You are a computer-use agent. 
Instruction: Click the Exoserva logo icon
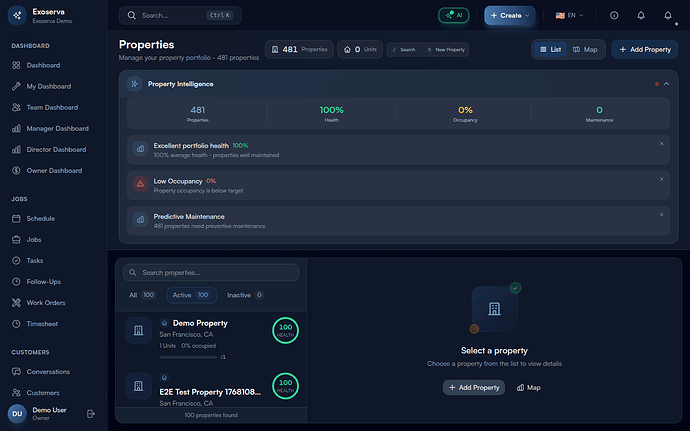point(17,15)
